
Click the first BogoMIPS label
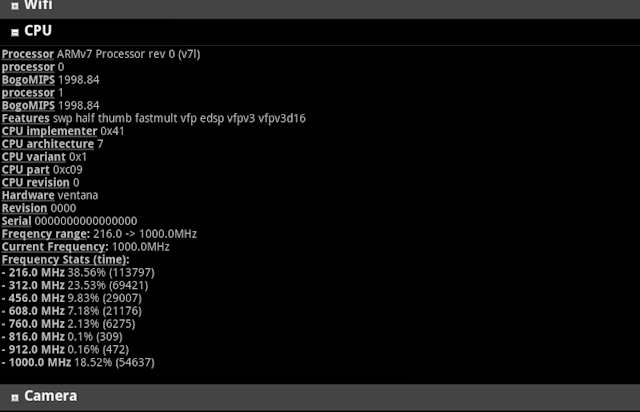(28, 80)
